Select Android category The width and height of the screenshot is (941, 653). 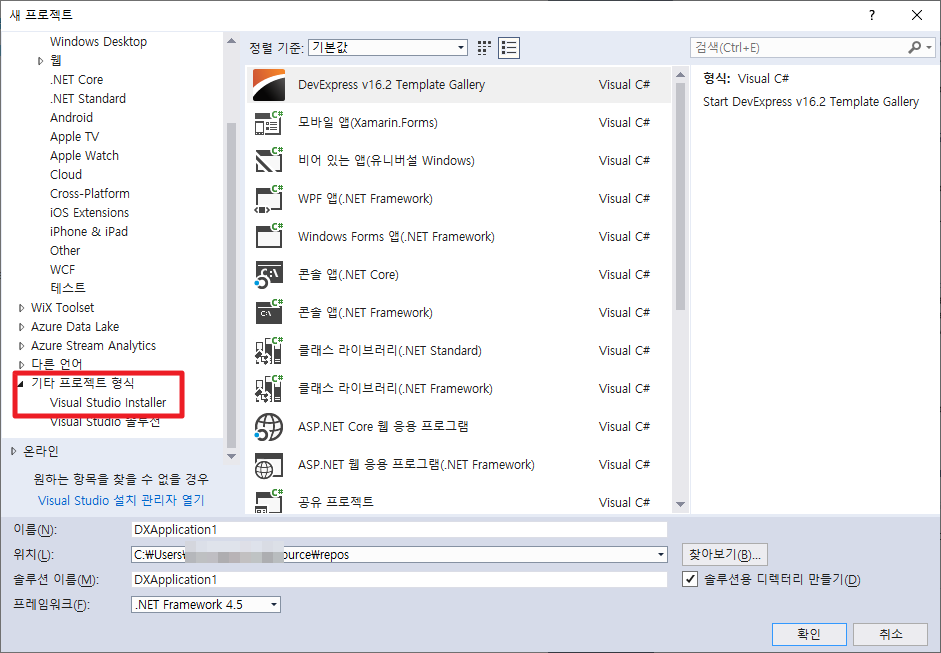[x=71, y=118]
